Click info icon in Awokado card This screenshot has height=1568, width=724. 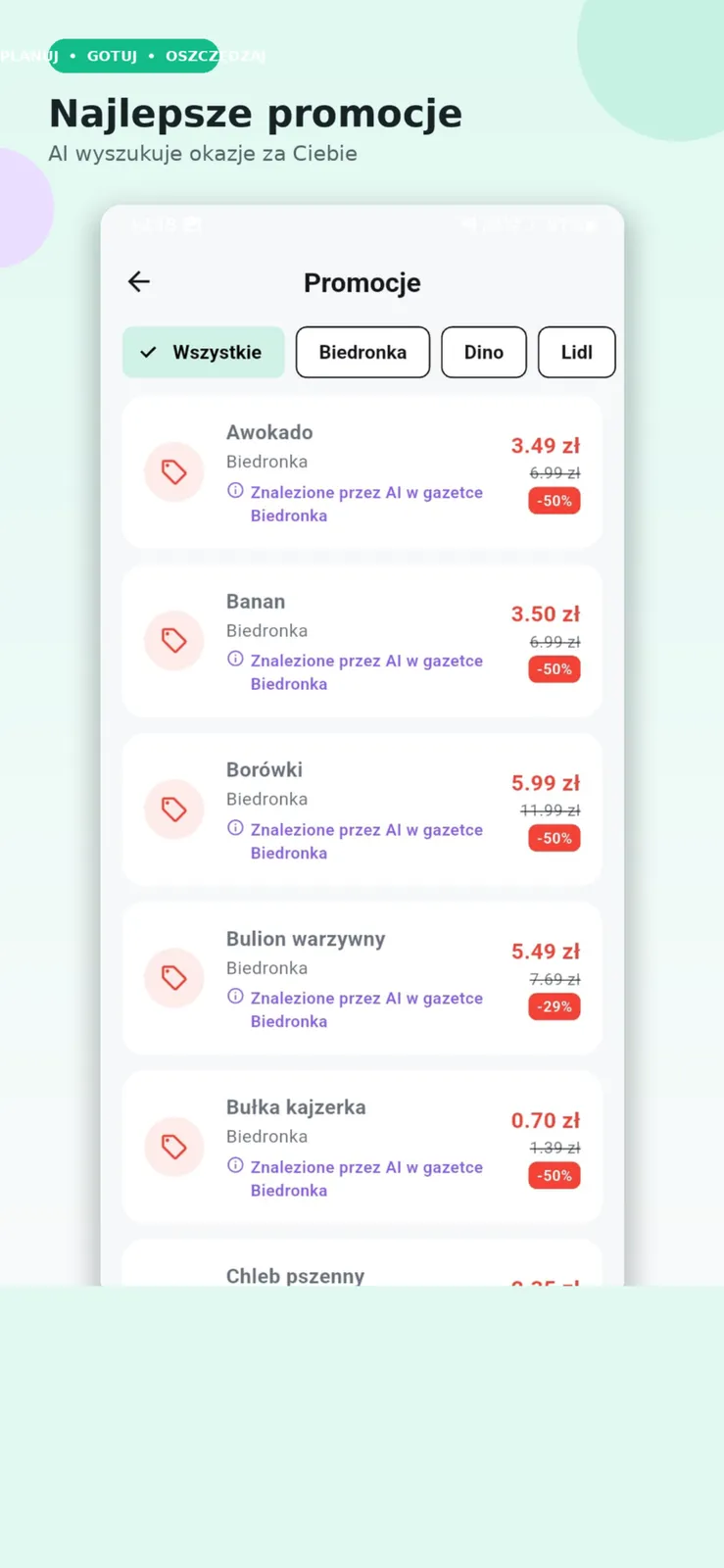pyautogui.click(x=235, y=491)
